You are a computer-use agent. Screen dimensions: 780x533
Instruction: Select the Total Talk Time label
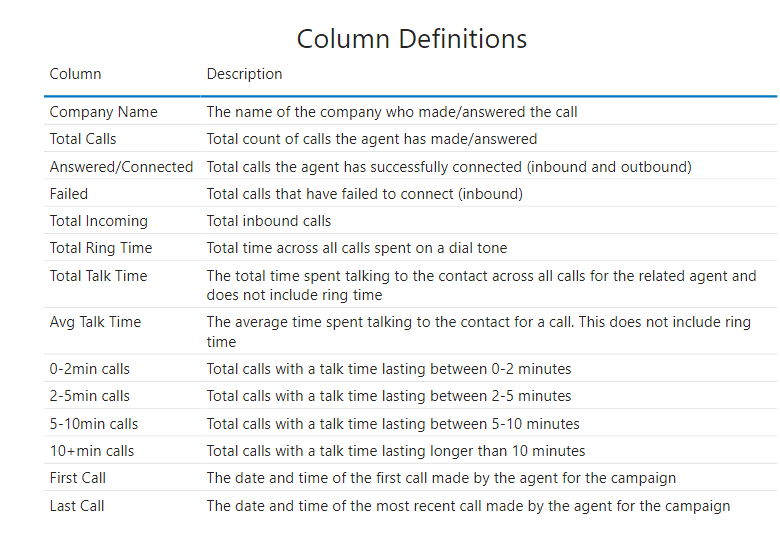point(98,276)
